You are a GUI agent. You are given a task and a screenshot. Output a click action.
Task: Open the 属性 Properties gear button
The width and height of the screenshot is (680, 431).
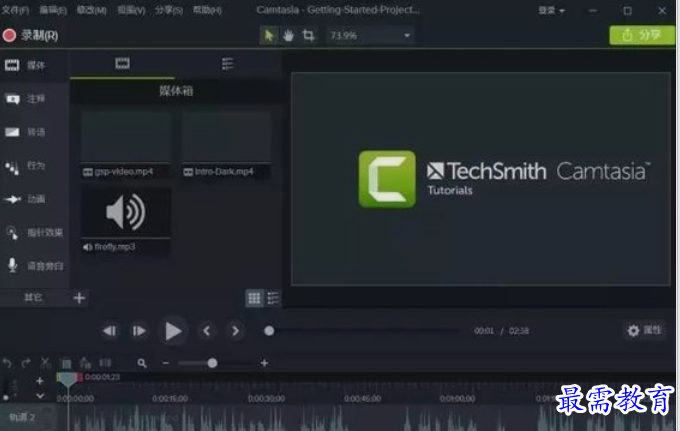click(644, 330)
